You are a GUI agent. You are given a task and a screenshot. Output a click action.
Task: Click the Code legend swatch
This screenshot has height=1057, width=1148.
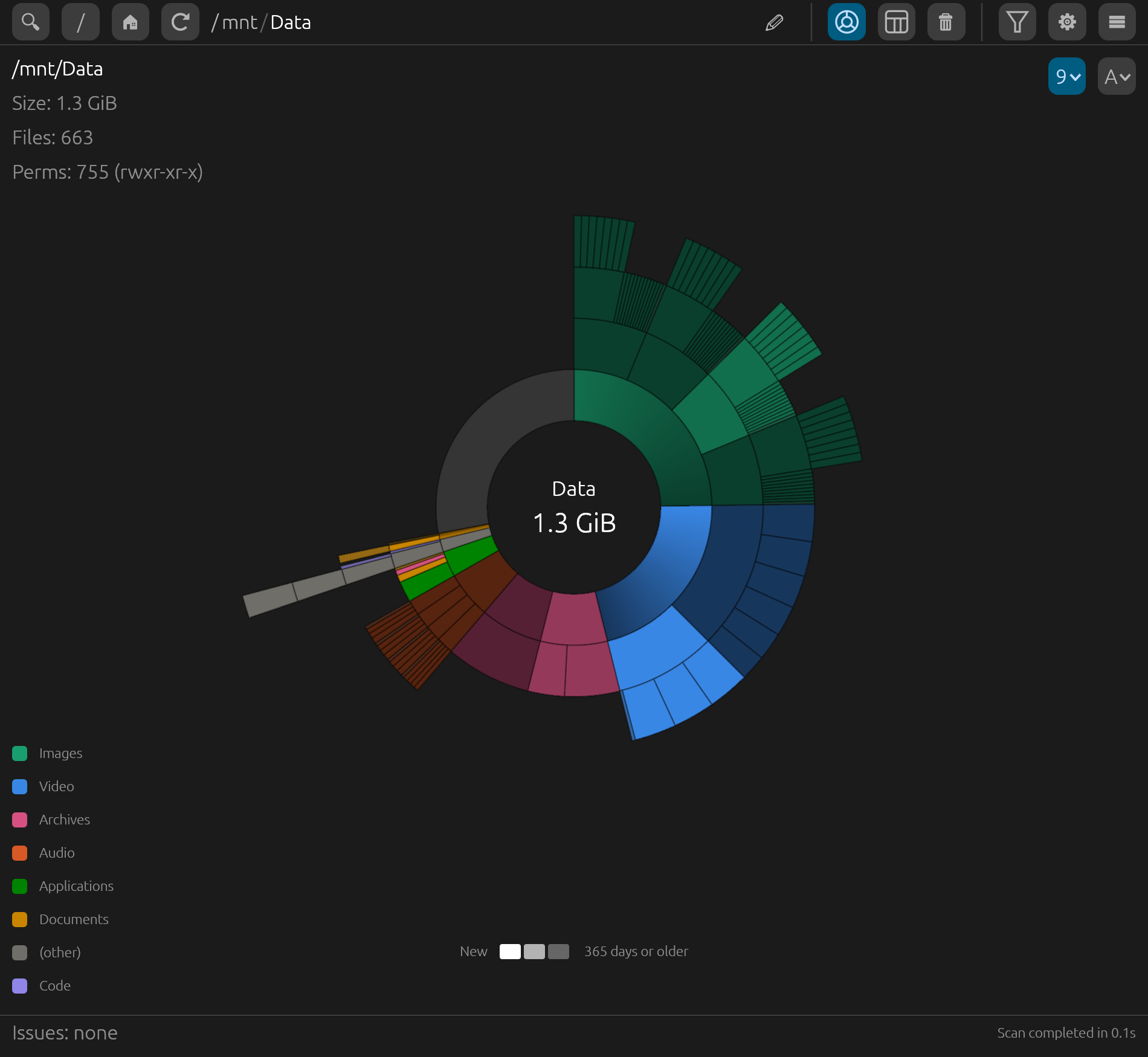click(x=20, y=986)
